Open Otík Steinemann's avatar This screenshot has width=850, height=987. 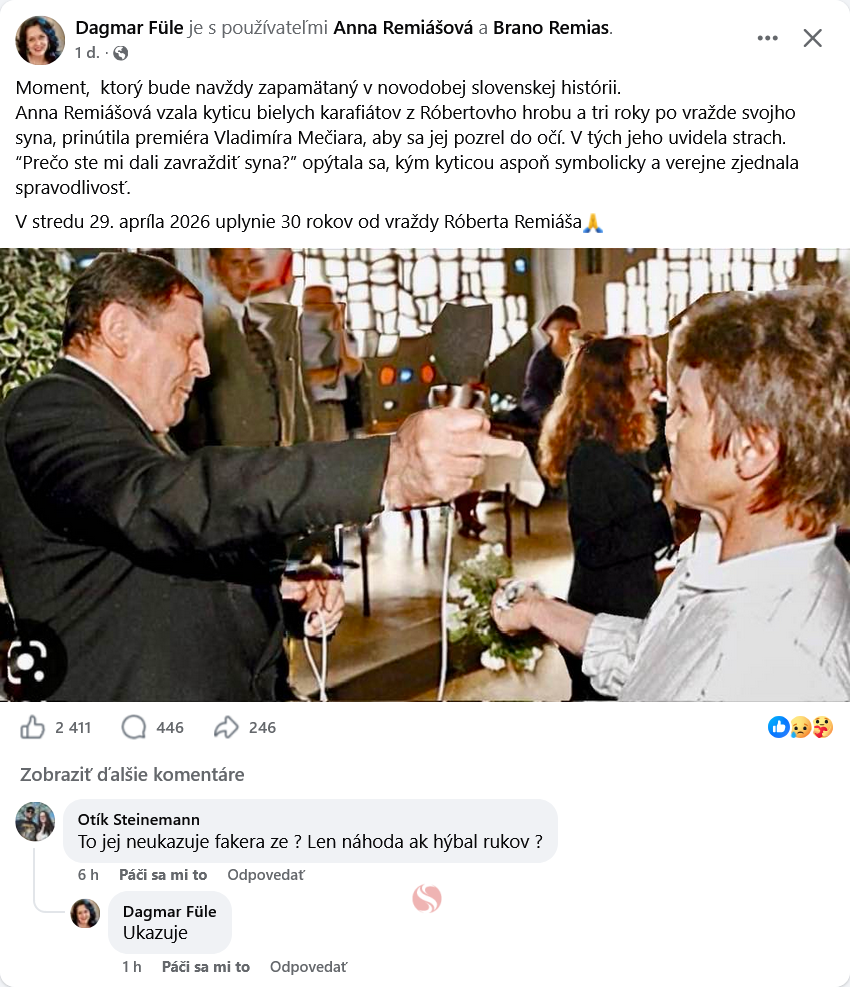coord(35,821)
